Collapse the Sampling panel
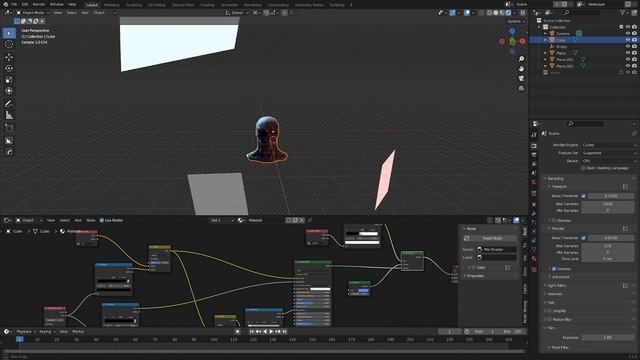Image resolution: width=640 pixels, height=360 pixels. click(x=555, y=178)
